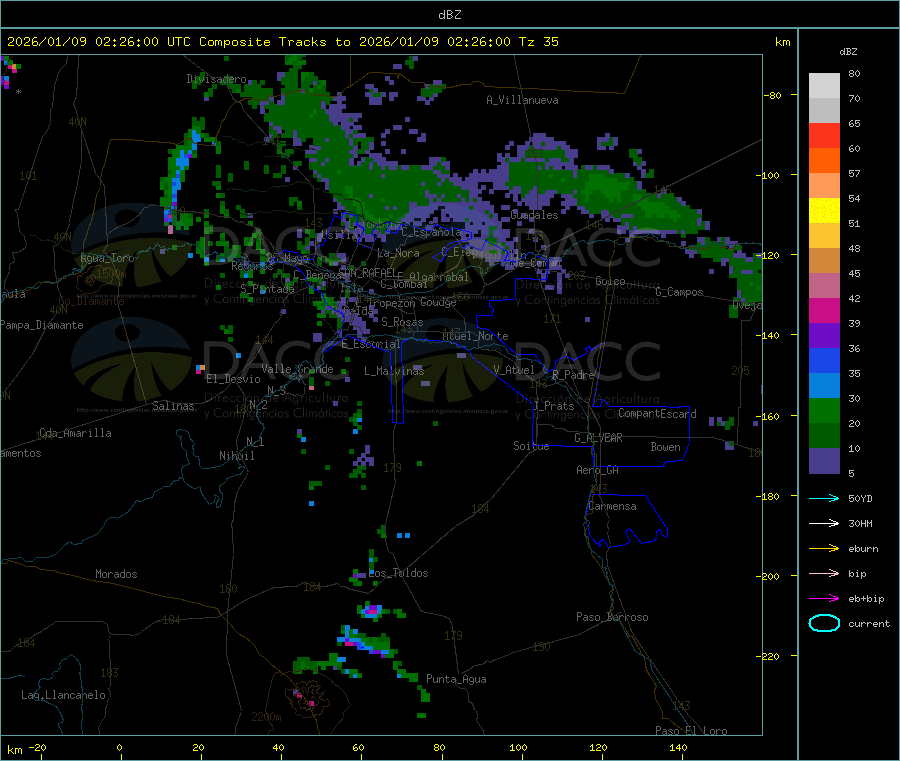
Task: Select the 'CompantEscard' place label
Action: point(657,413)
